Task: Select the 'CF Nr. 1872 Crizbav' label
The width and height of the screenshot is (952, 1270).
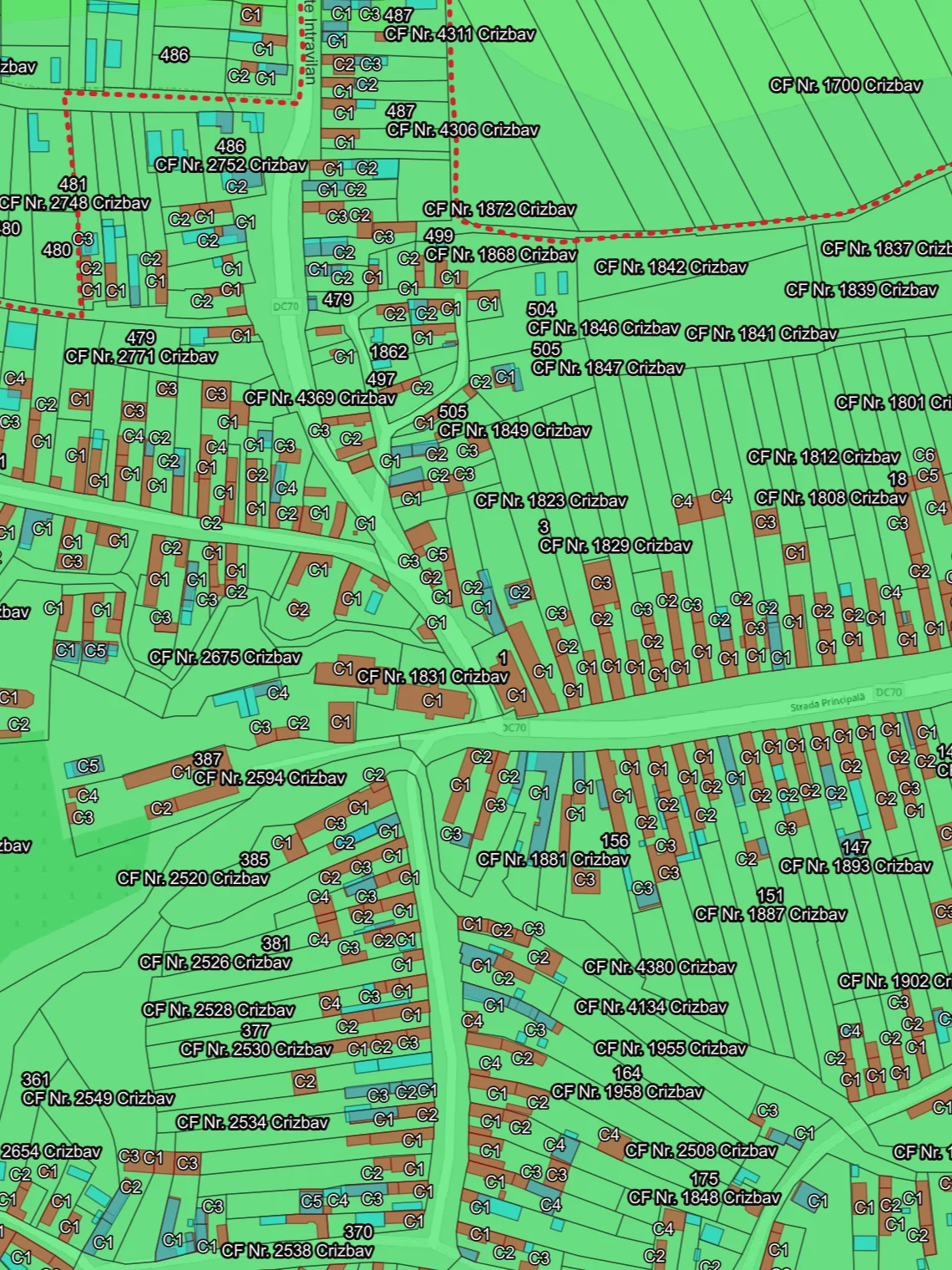Action: 500,210
